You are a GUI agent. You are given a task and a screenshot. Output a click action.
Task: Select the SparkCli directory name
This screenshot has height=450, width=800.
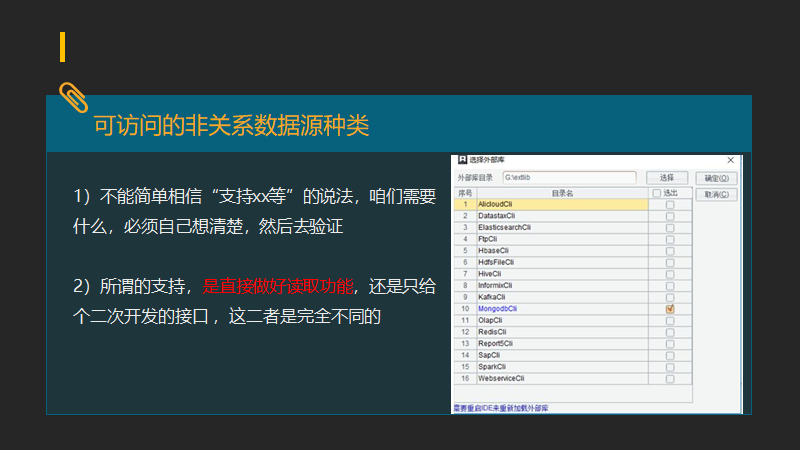click(x=492, y=367)
